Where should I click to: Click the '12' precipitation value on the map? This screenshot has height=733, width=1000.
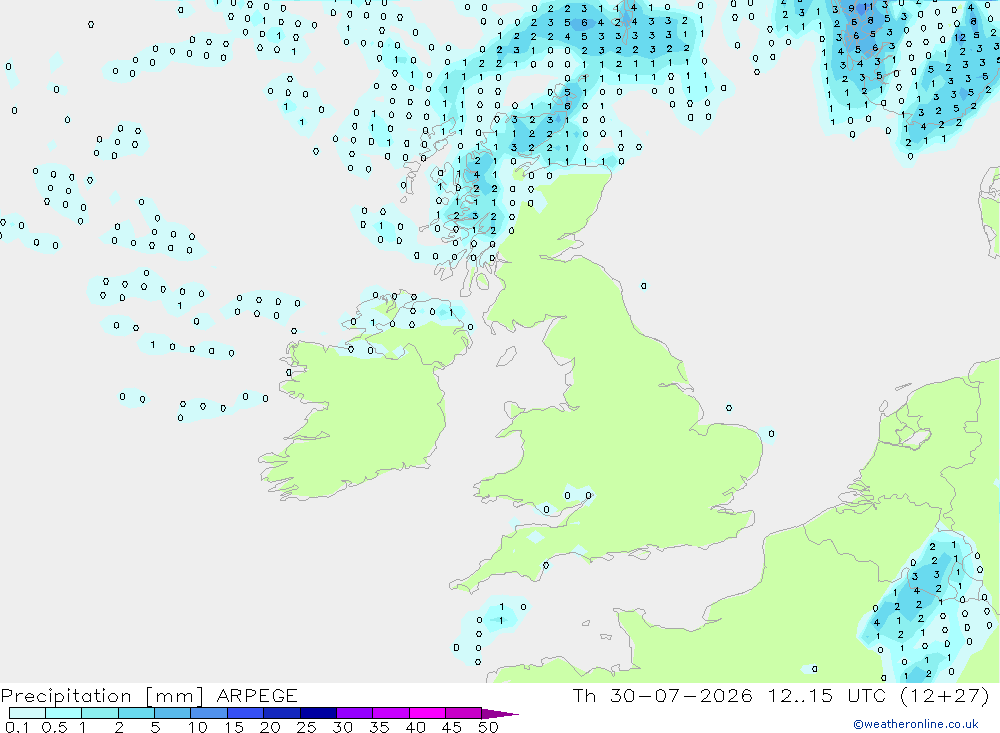pos(960,38)
